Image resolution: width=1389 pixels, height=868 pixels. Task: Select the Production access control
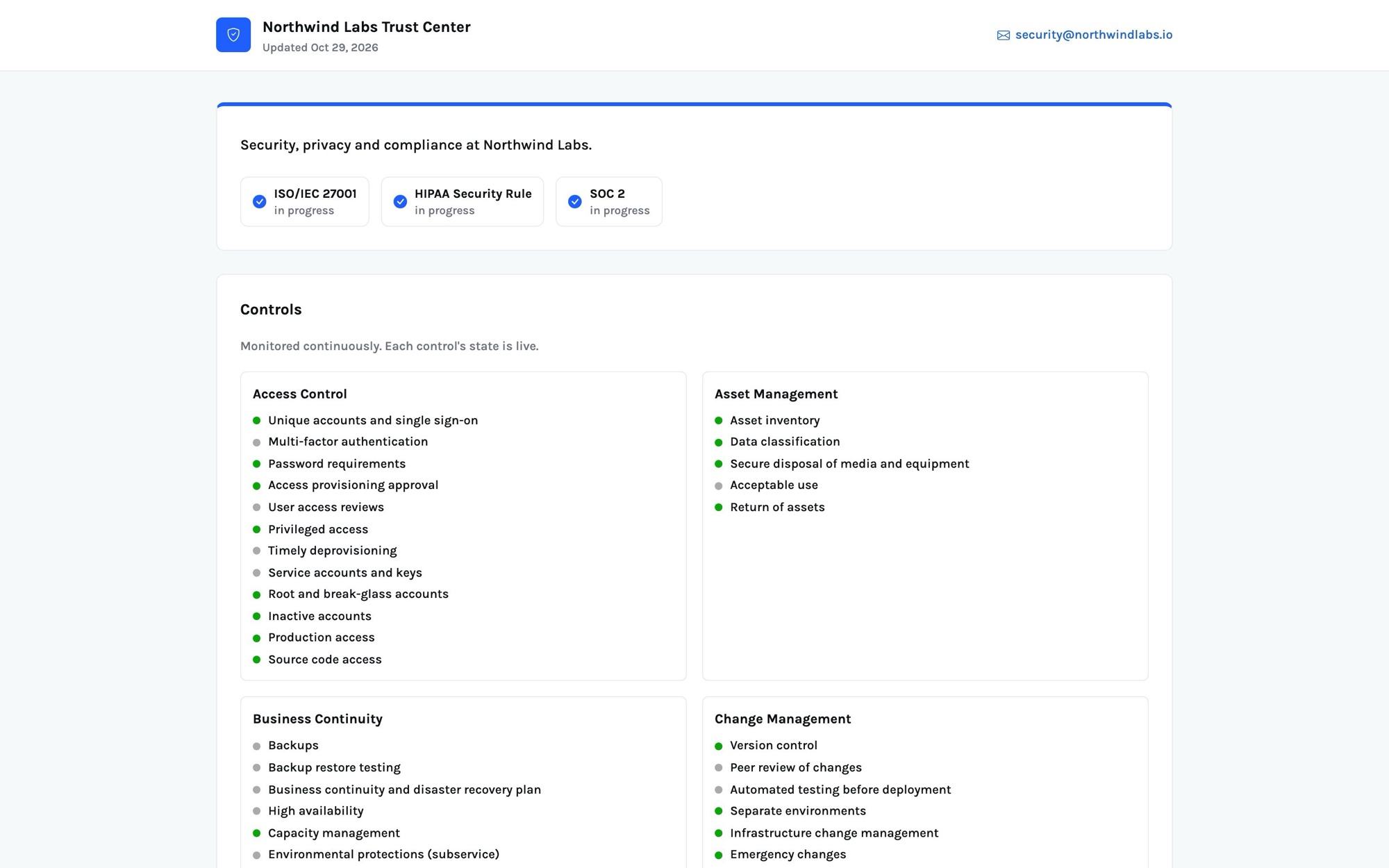point(322,637)
